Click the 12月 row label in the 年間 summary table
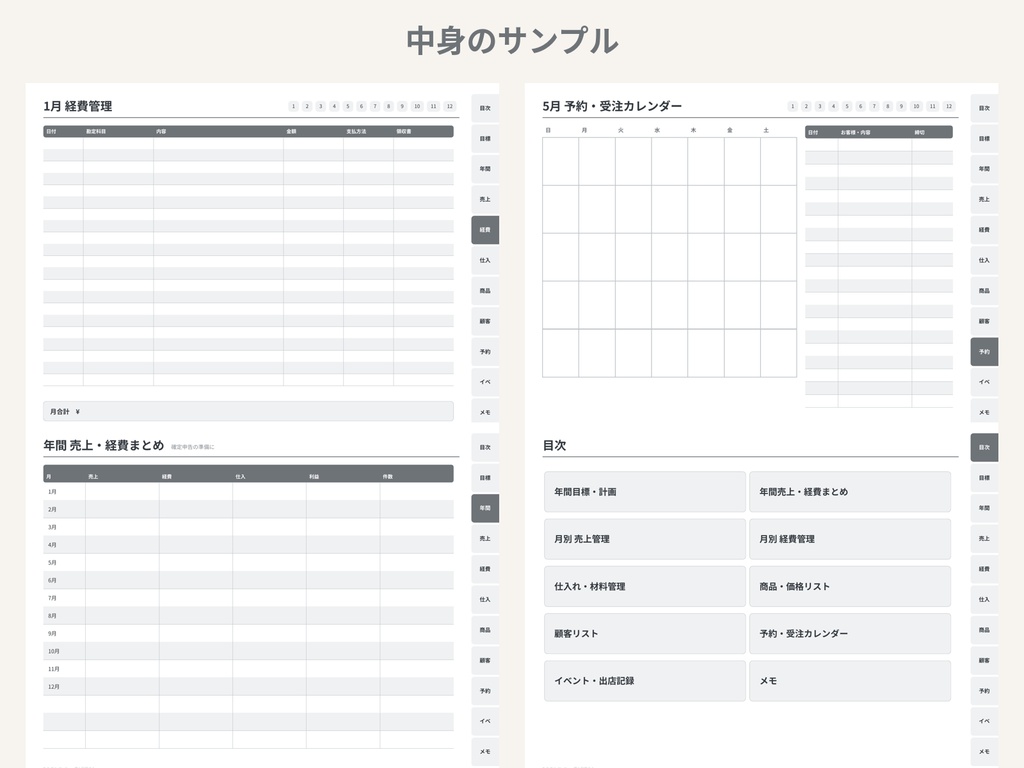This screenshot has width=1024, height=768. 54,687
